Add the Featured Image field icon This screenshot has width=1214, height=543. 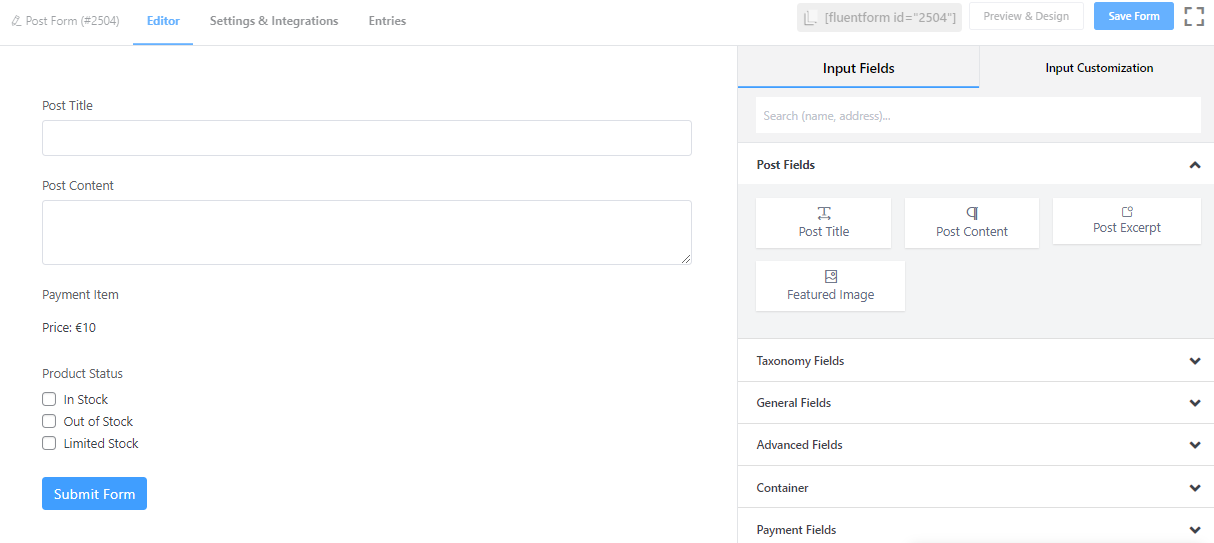[831, 276]
